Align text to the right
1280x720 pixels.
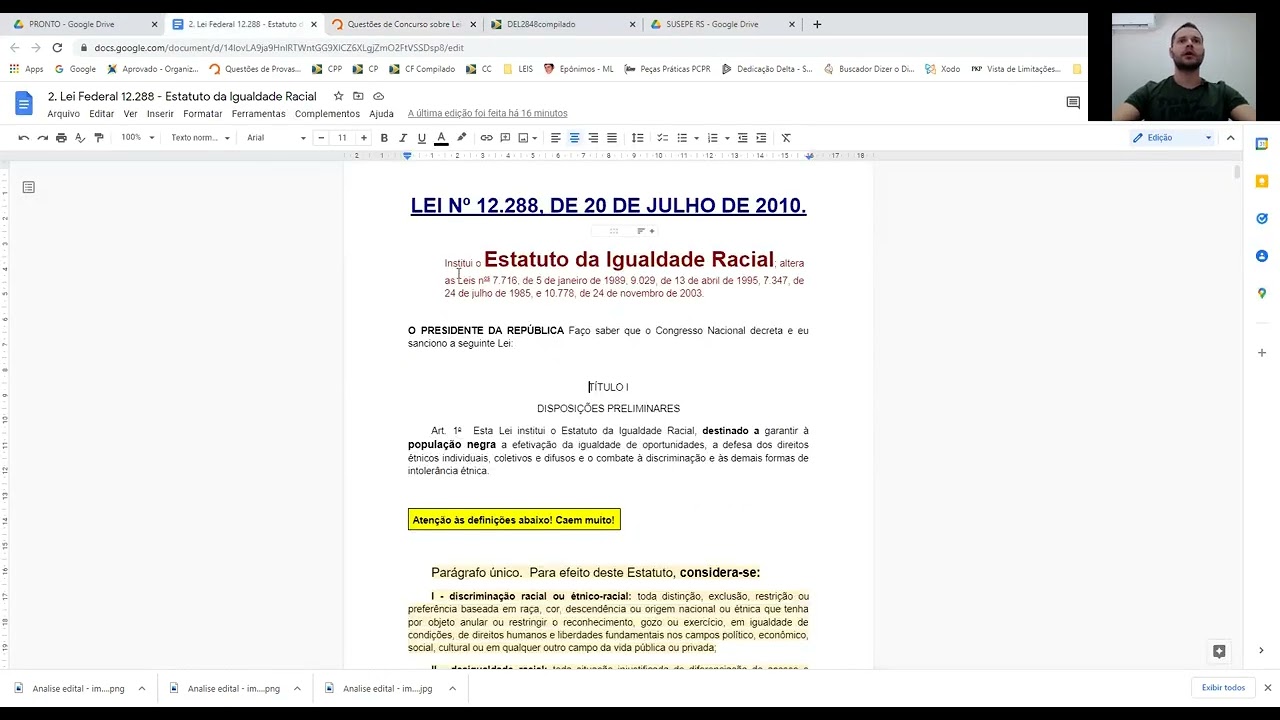pyautogui.click(x=593, y=138)
